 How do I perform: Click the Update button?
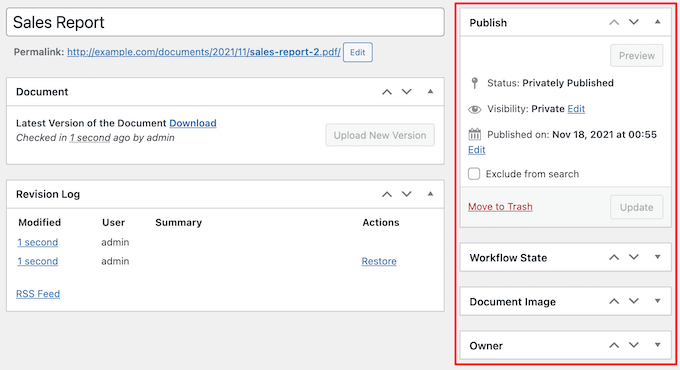pyautogui.click(x=637, y=207)
